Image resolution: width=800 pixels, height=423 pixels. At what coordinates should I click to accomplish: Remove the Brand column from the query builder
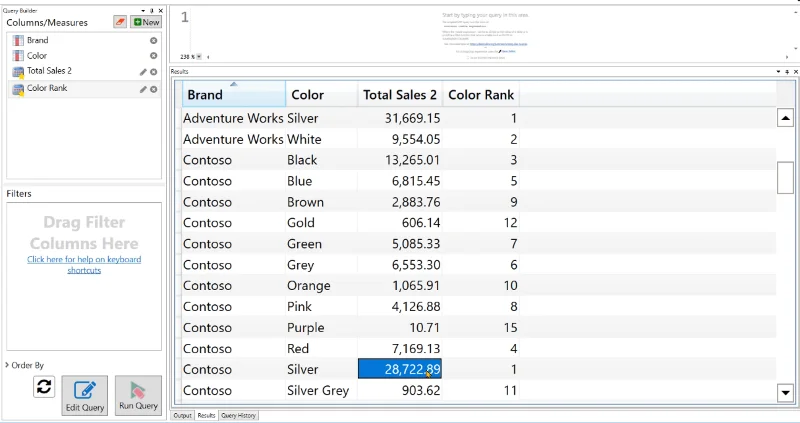153,40
